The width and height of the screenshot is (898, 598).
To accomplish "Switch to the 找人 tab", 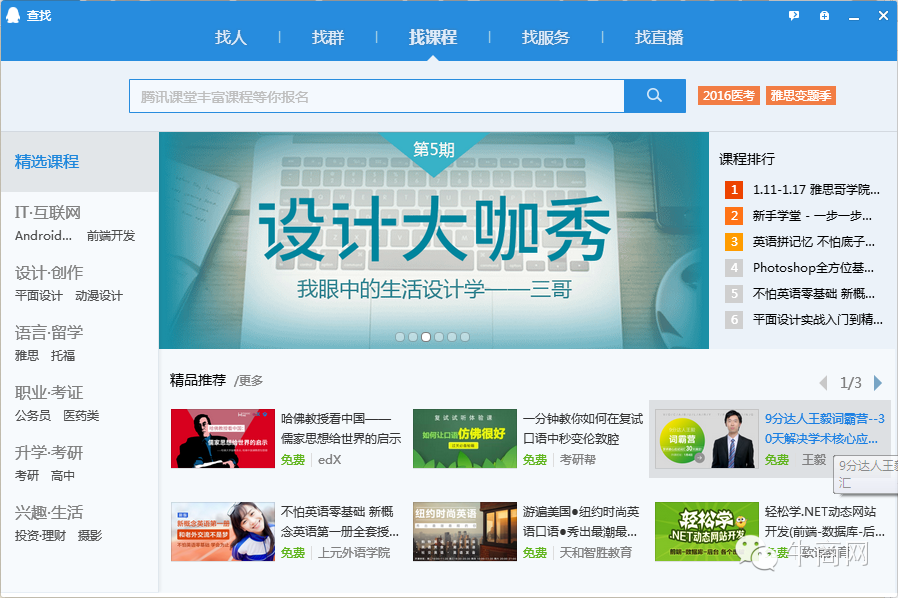I will coord(231,38).
